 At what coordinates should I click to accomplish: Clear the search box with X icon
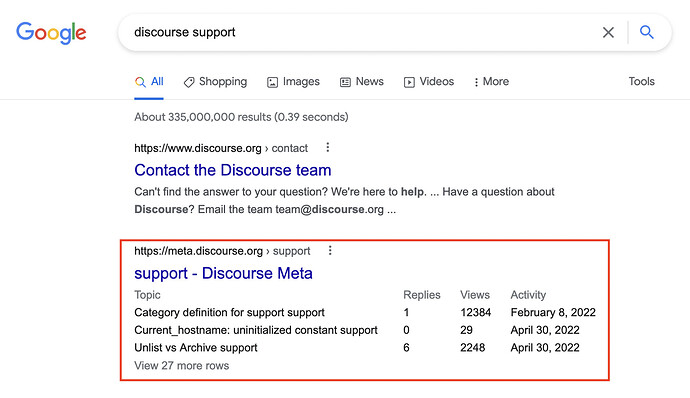(608, 32)
